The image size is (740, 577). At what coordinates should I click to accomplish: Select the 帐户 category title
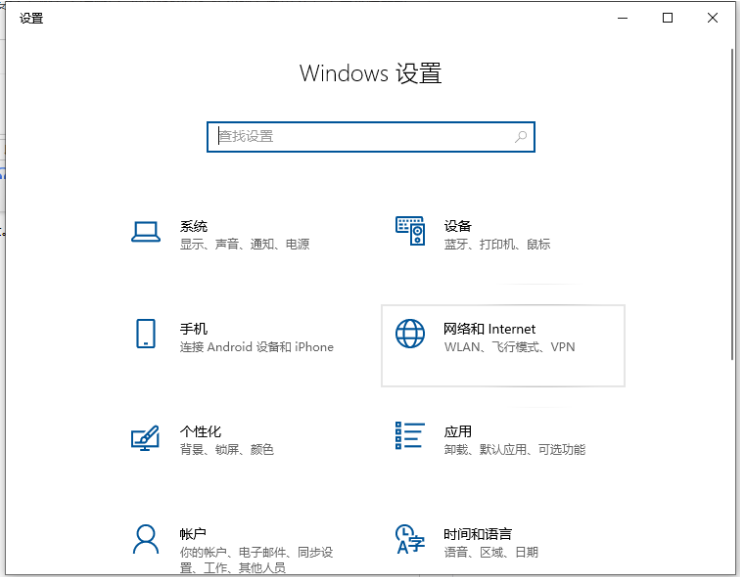pyautogui.click(x=194, y=535)
